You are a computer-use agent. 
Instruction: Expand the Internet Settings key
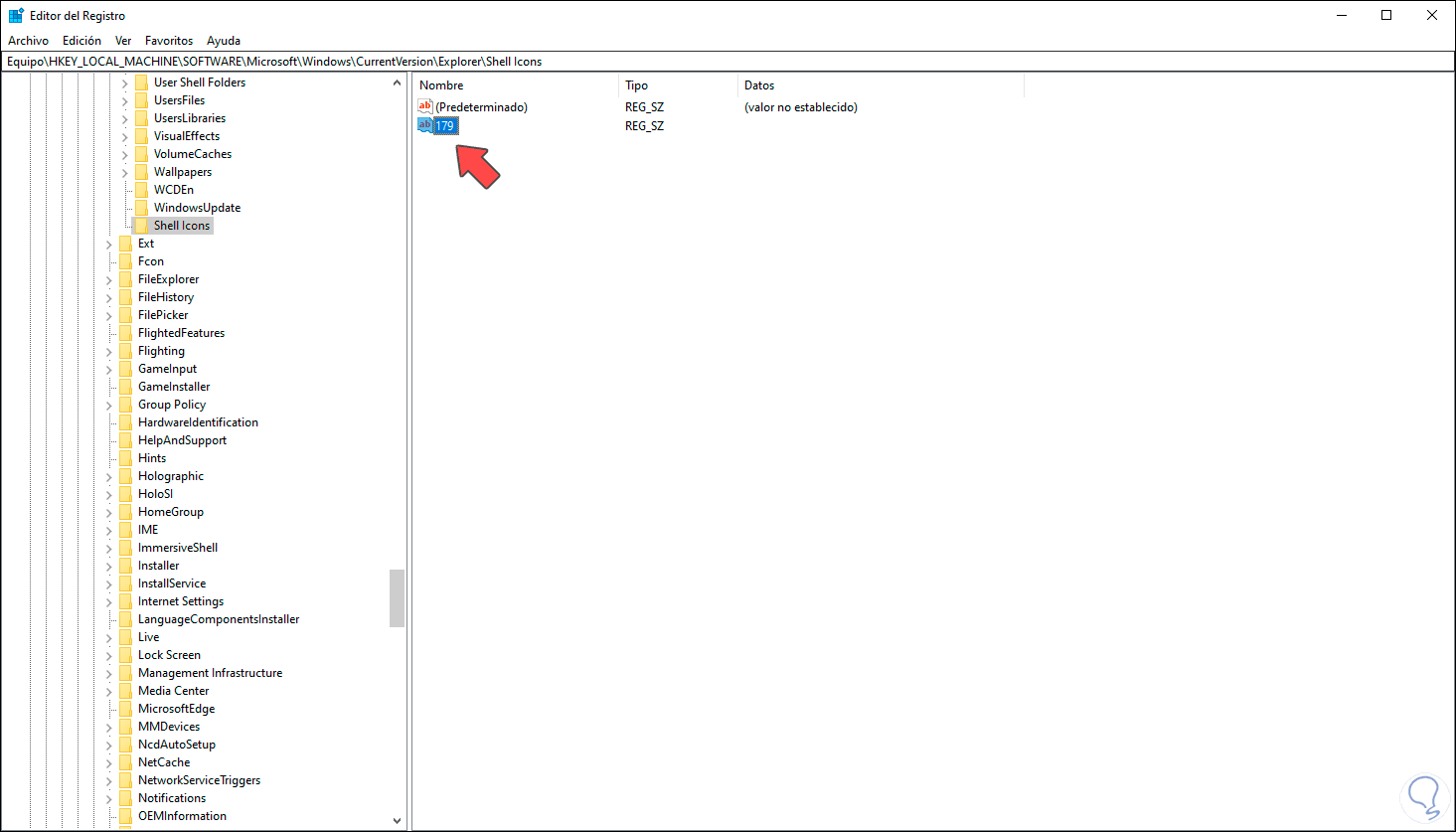(x=108, y=600)
